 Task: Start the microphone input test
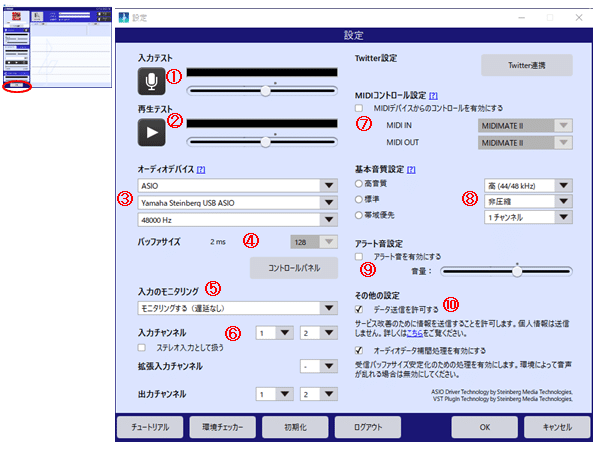pos(152,81)
